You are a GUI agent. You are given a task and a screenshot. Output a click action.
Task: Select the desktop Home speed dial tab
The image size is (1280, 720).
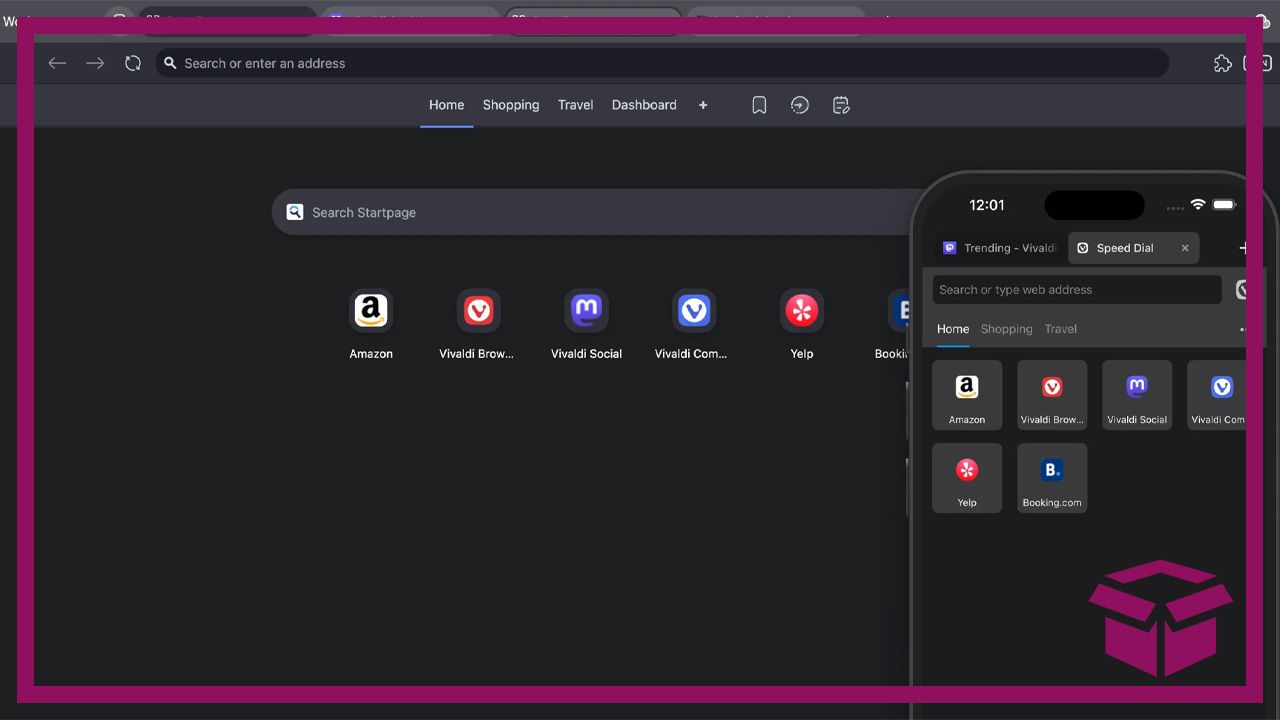tap(446, 105)
